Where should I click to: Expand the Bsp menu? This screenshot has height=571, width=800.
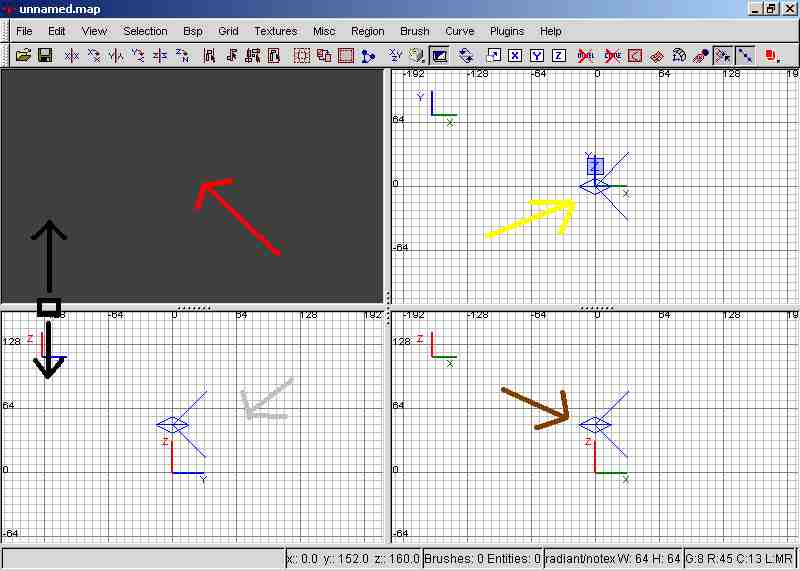pos(193,31)
